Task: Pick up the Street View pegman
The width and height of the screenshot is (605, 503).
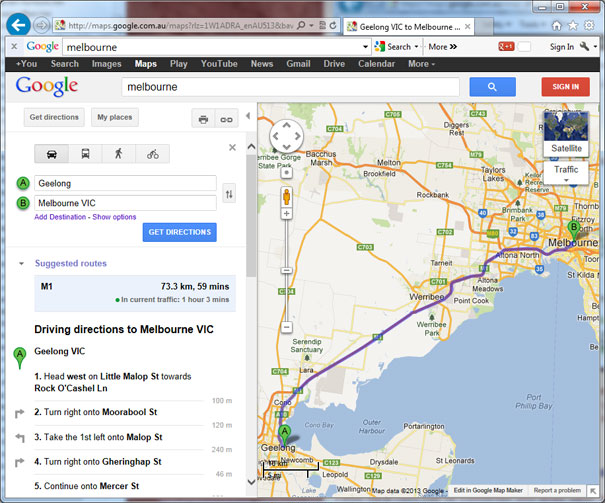Action: pos(286,197)
